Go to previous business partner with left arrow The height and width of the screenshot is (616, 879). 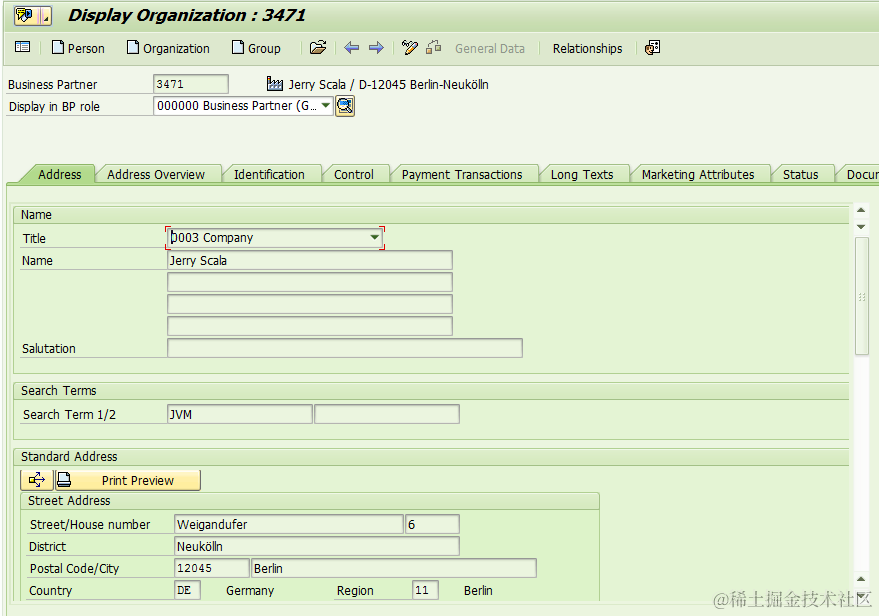coord(351,48)
